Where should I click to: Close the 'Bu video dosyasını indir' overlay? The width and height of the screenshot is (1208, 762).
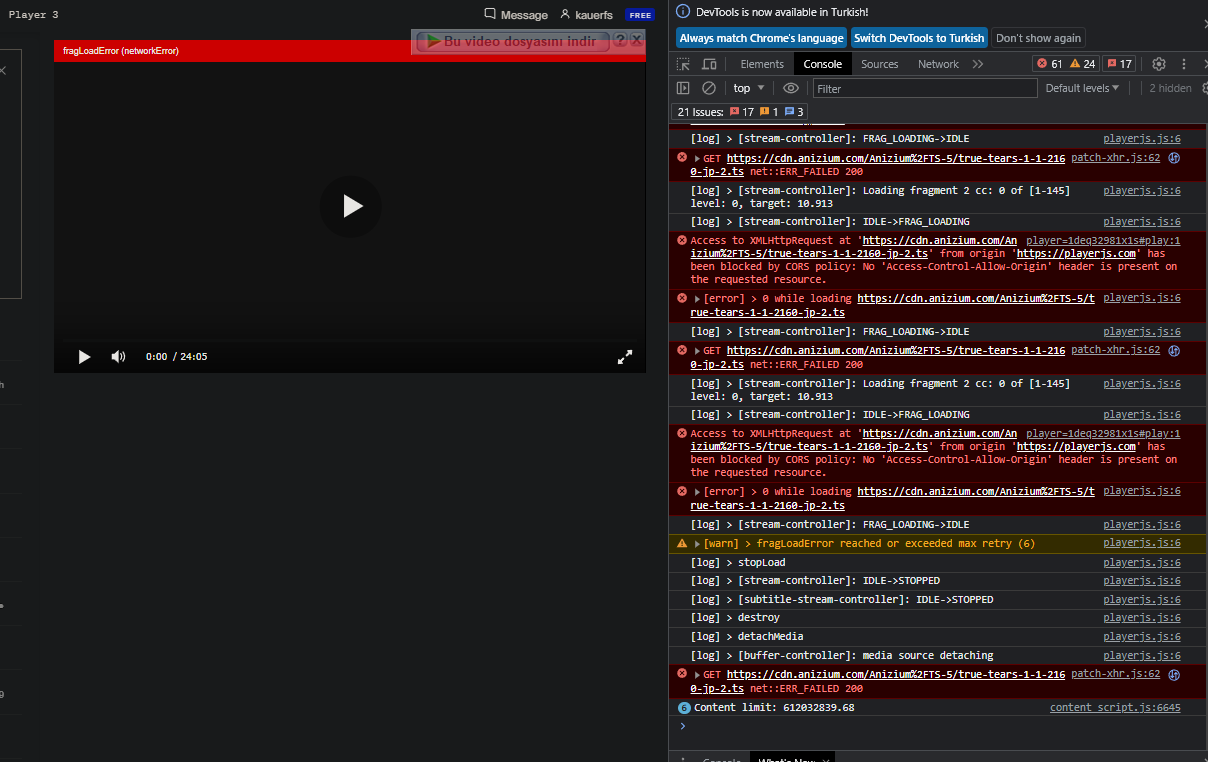636,40
